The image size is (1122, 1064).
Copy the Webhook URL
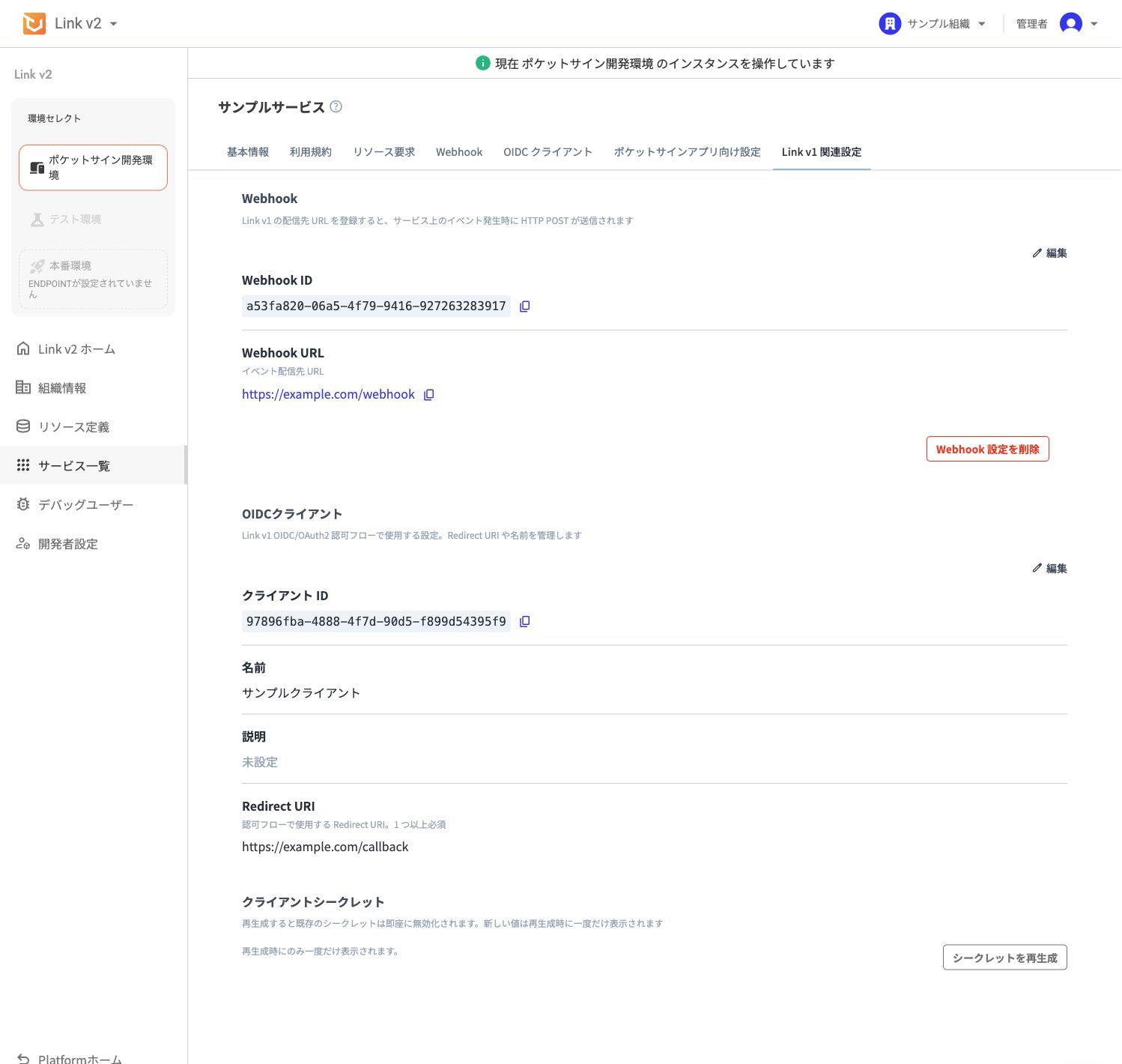coord(429,394)
